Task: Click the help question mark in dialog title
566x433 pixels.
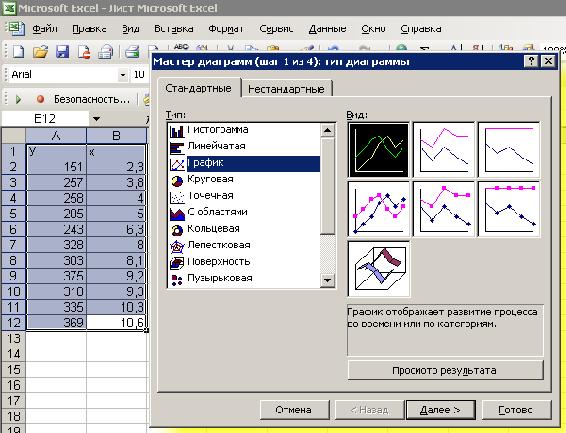Action: point(531,61)
